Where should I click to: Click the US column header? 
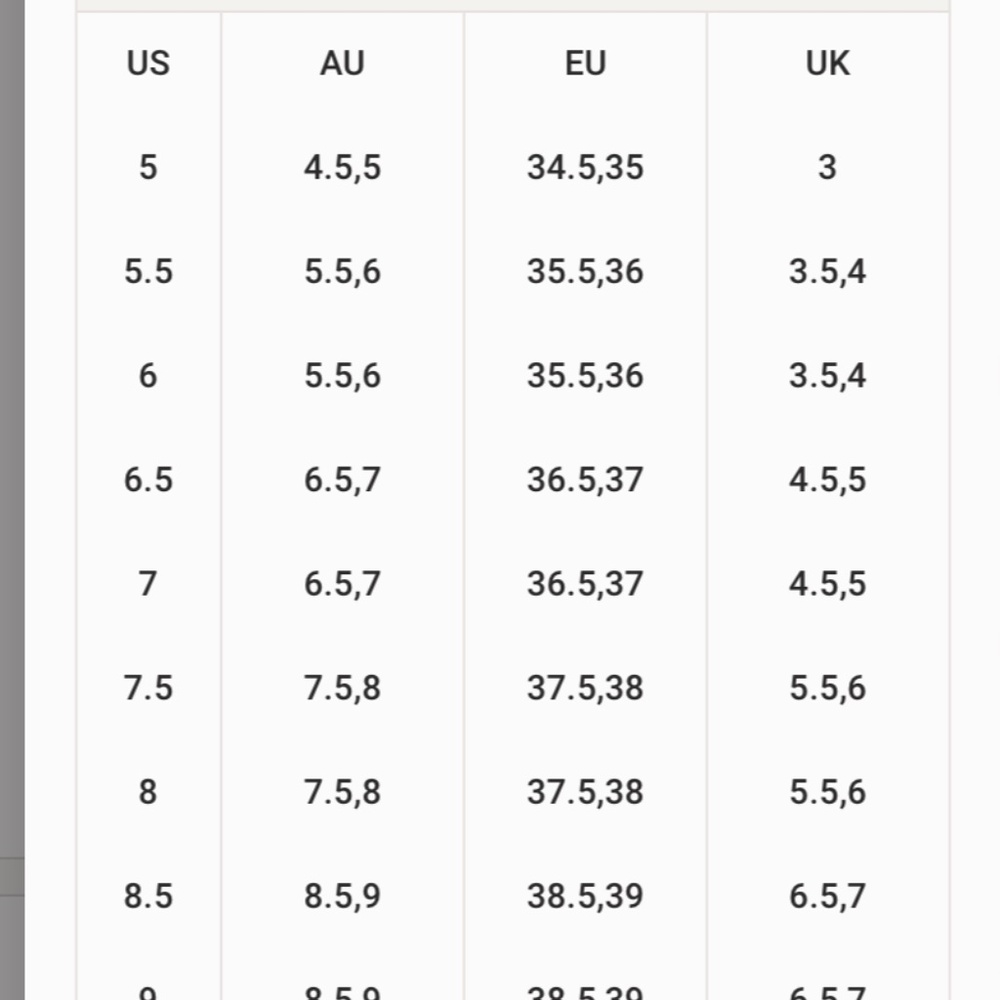click(148, 63)
